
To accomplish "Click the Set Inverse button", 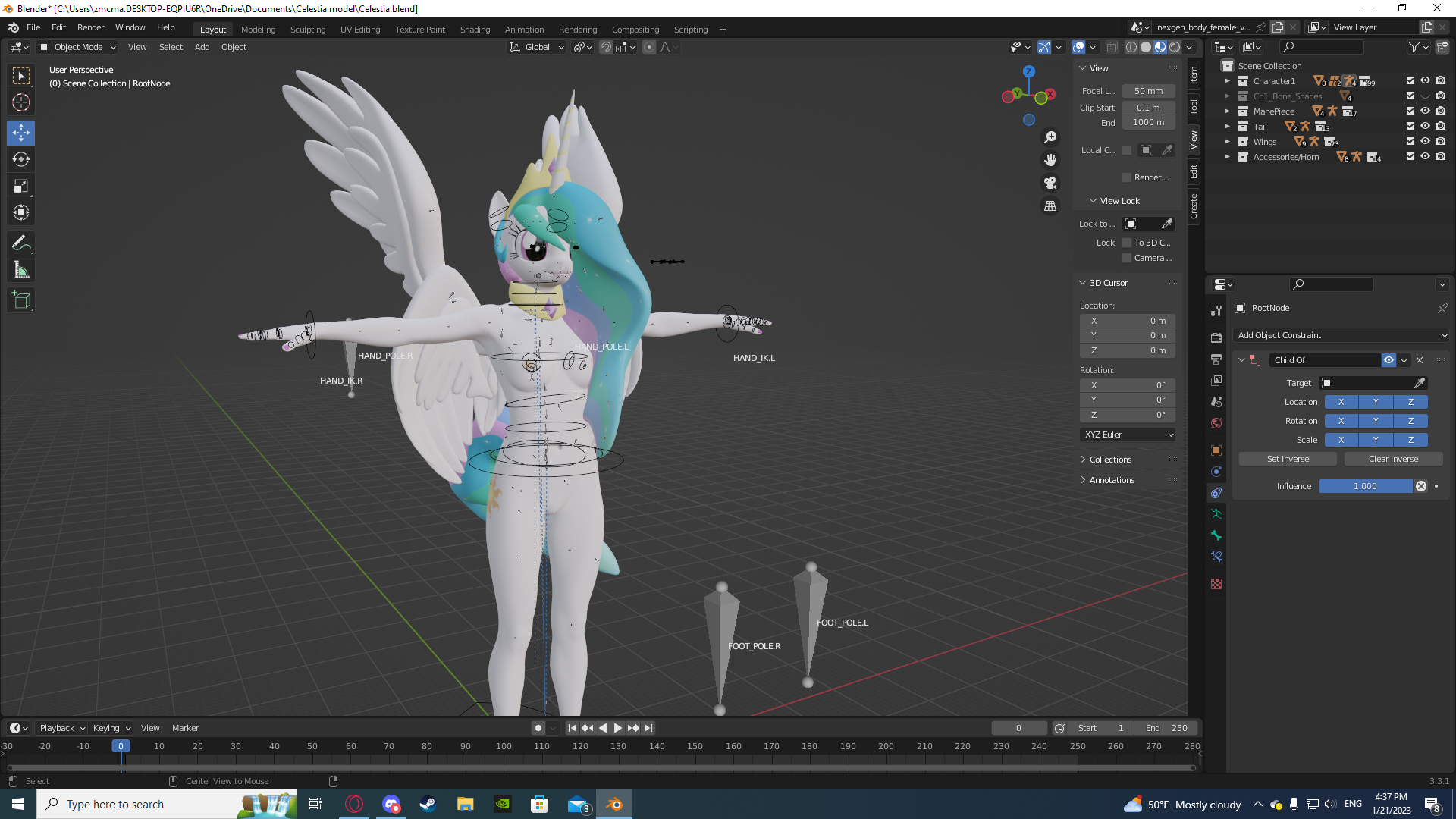I will point(1288,459).
